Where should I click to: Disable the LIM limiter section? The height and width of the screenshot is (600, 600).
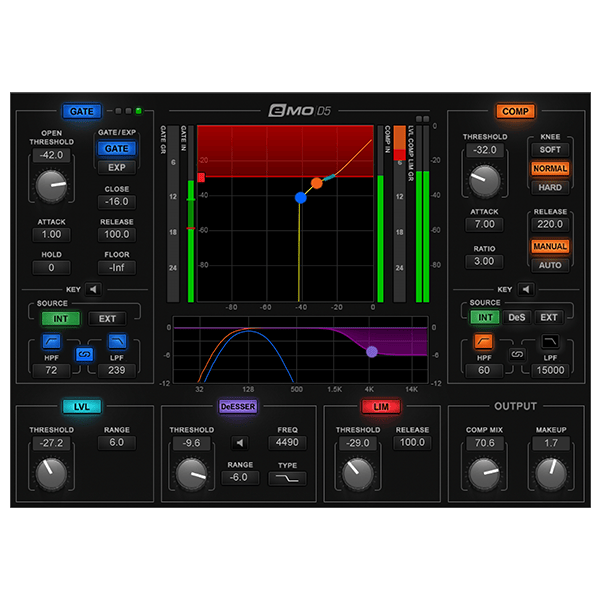click(381, 406)
